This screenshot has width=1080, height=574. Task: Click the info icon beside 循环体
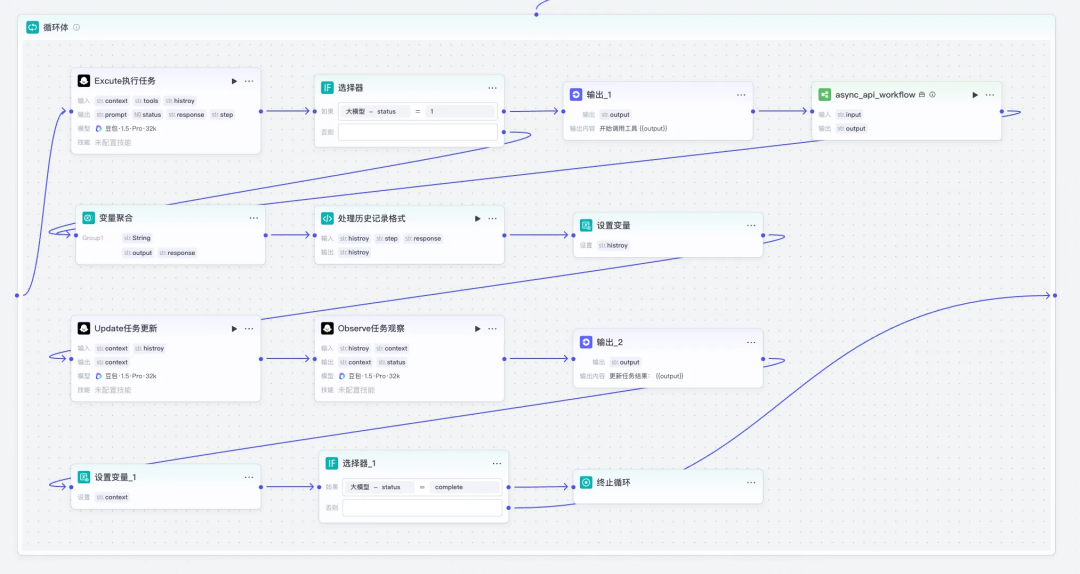tap(76, 28)
